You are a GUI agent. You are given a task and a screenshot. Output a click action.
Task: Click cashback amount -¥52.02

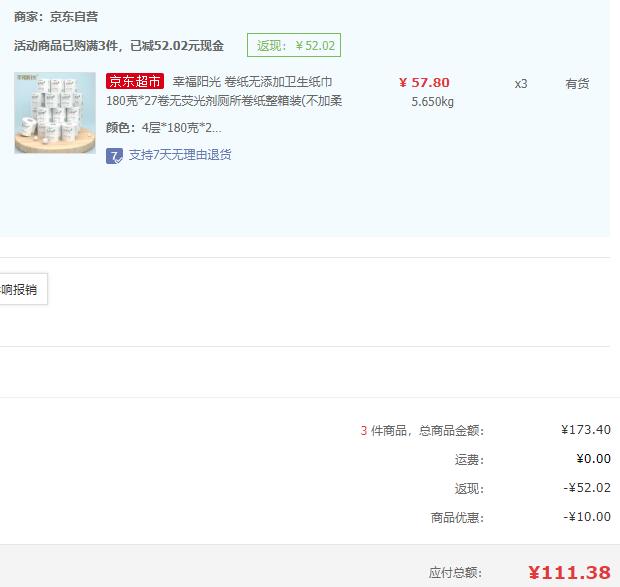(587, 488)
